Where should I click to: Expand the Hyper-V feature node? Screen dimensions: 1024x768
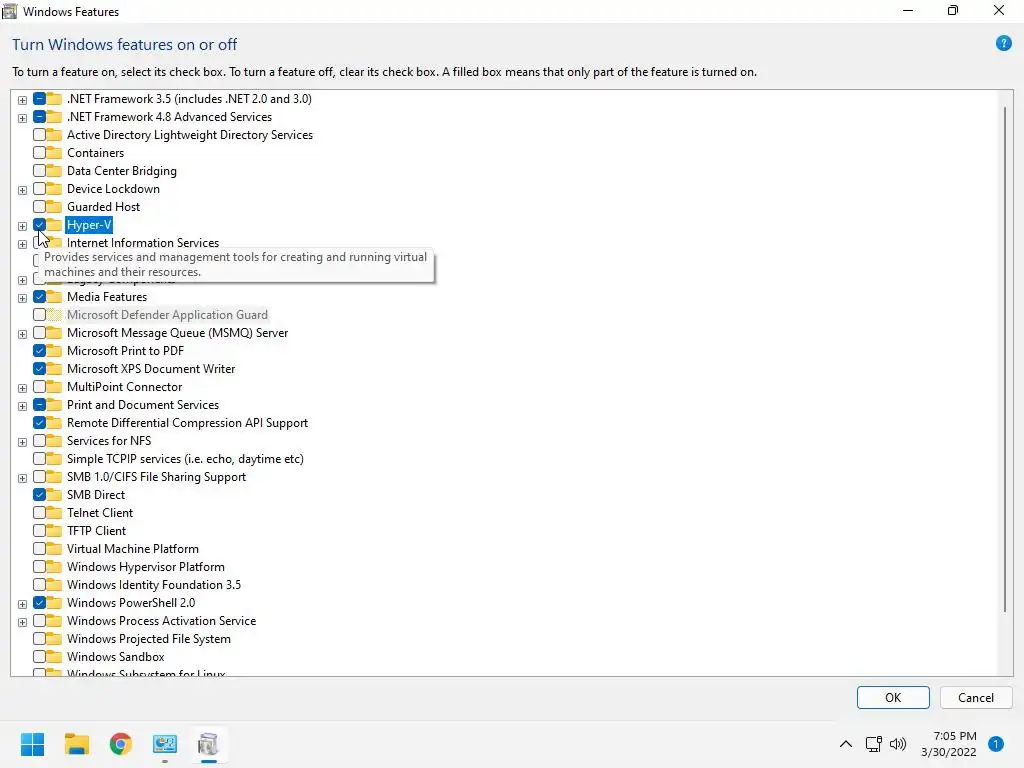[x=22, y=226]
